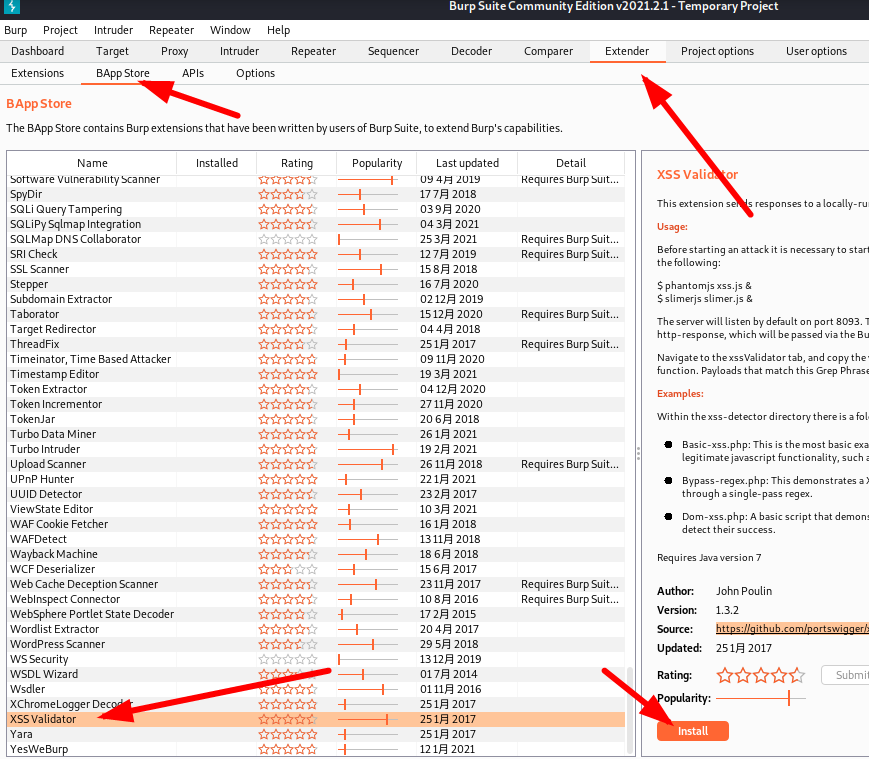Switch to the Target tab
Image resolution: width=869 pixels, height=759 pixels.
tap(112, 51)
